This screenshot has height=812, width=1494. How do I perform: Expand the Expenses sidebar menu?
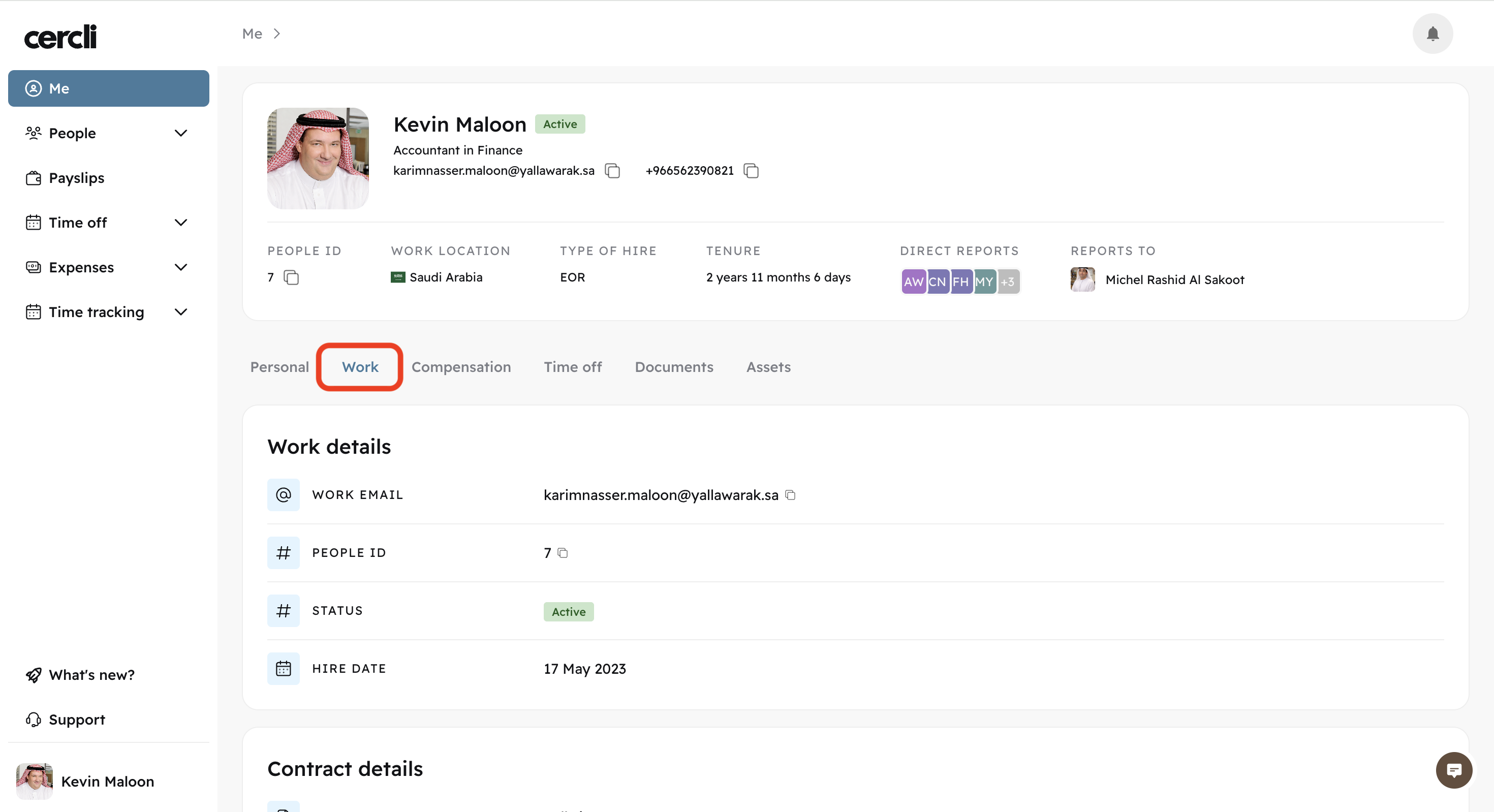pyautogui.click(x=181, y=267)
